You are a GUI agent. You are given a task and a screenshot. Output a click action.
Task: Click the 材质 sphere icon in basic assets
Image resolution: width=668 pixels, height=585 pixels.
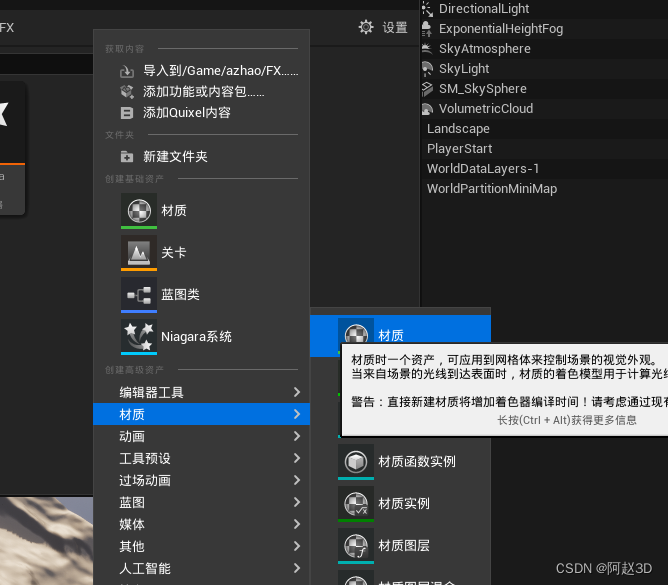[139, 210]
